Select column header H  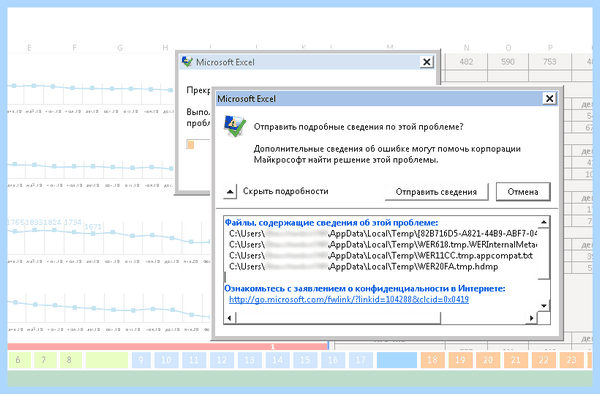165,48
